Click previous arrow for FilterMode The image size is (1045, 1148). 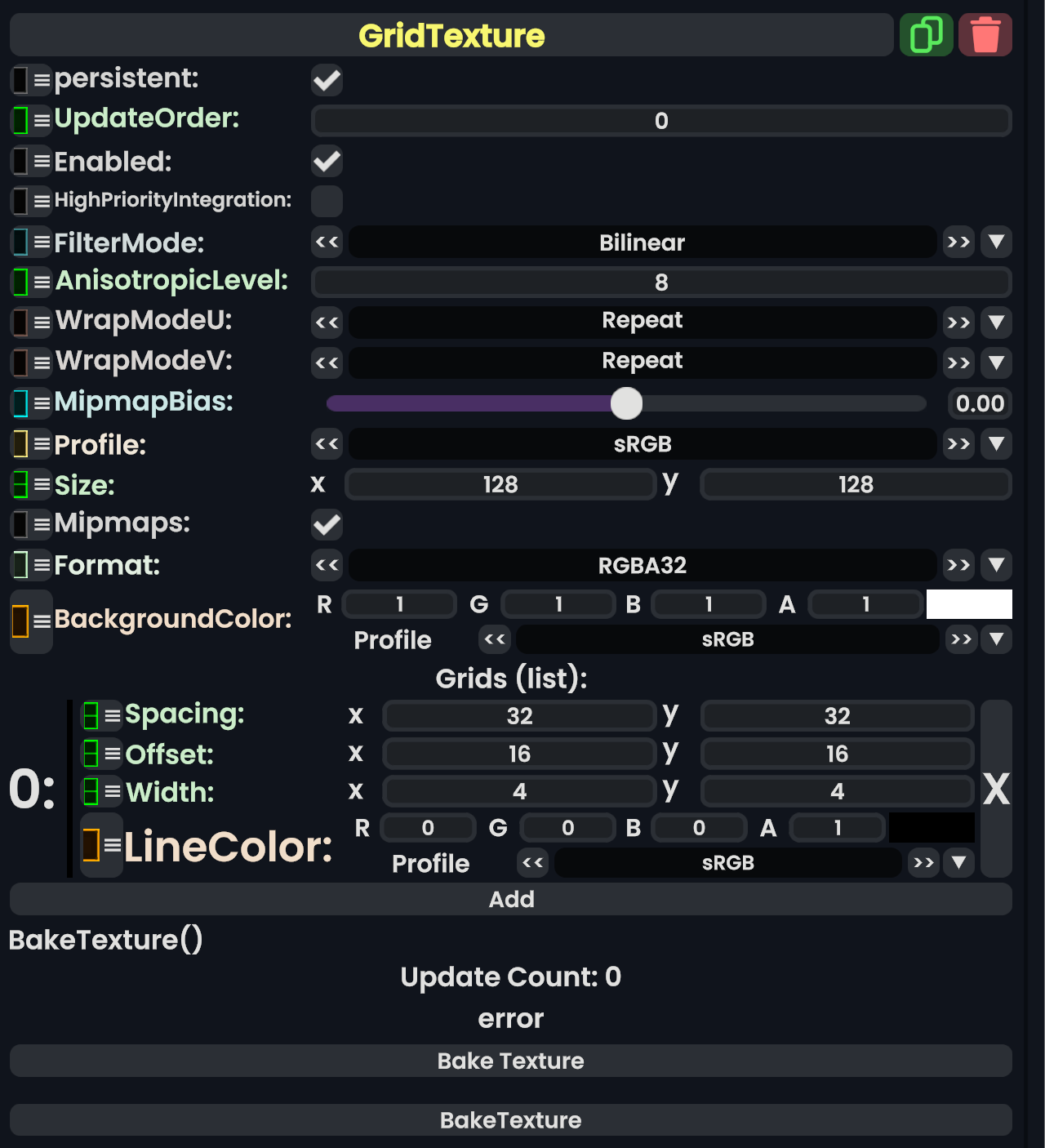pos(327,243)
